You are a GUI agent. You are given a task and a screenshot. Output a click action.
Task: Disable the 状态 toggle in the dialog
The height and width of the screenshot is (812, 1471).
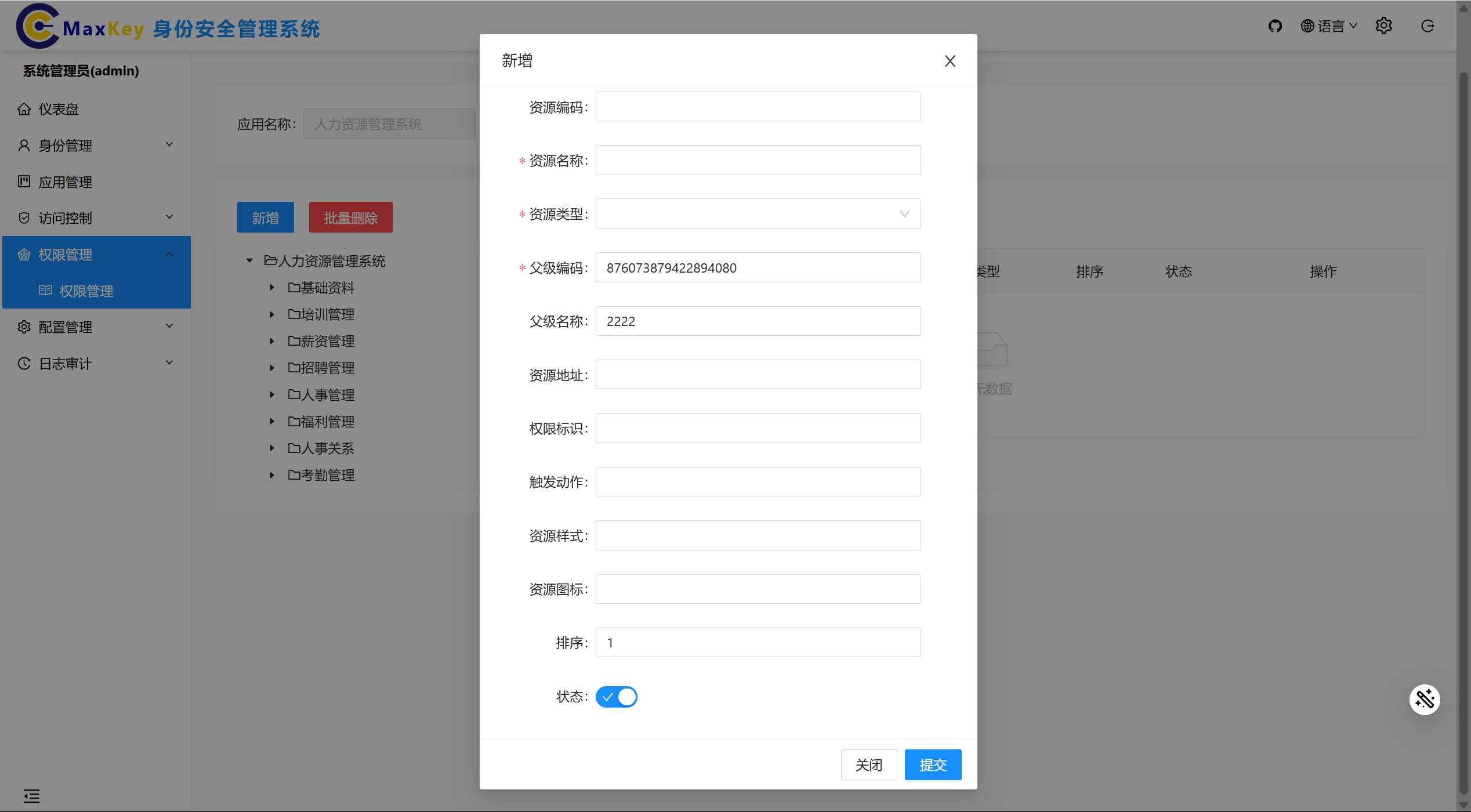click(x=616, y=697)
